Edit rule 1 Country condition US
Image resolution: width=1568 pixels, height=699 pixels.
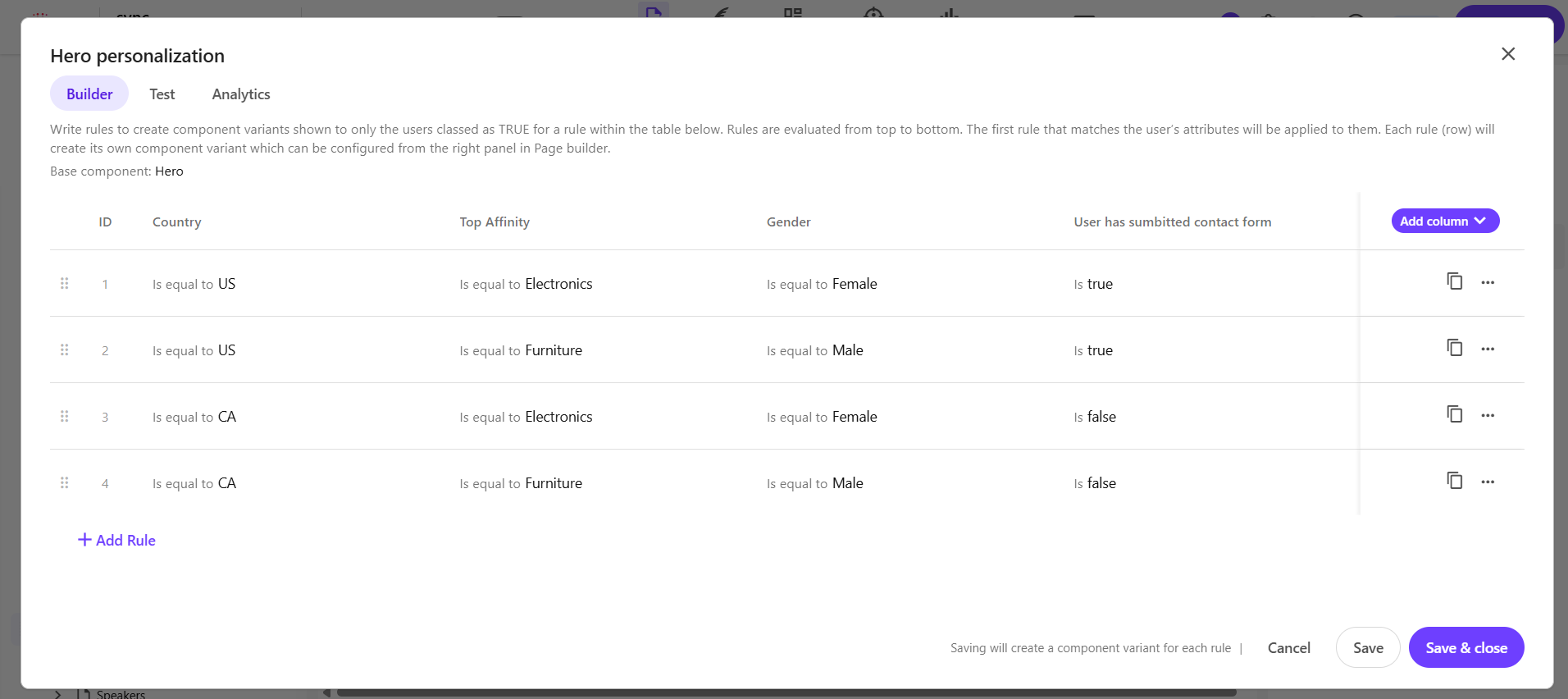[194, 284]
